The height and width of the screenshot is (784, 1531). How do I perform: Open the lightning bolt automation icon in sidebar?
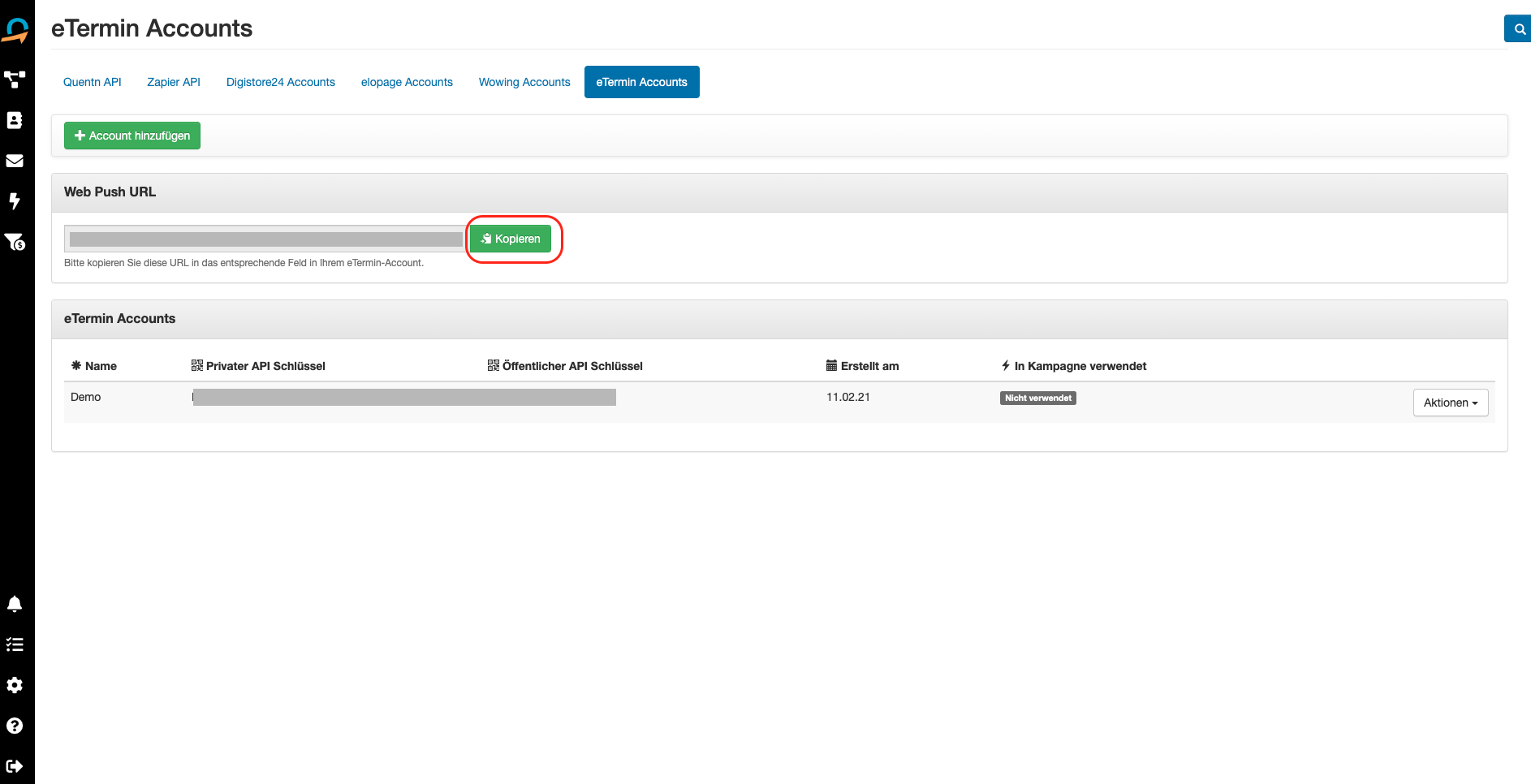click(x=15, y=201)
